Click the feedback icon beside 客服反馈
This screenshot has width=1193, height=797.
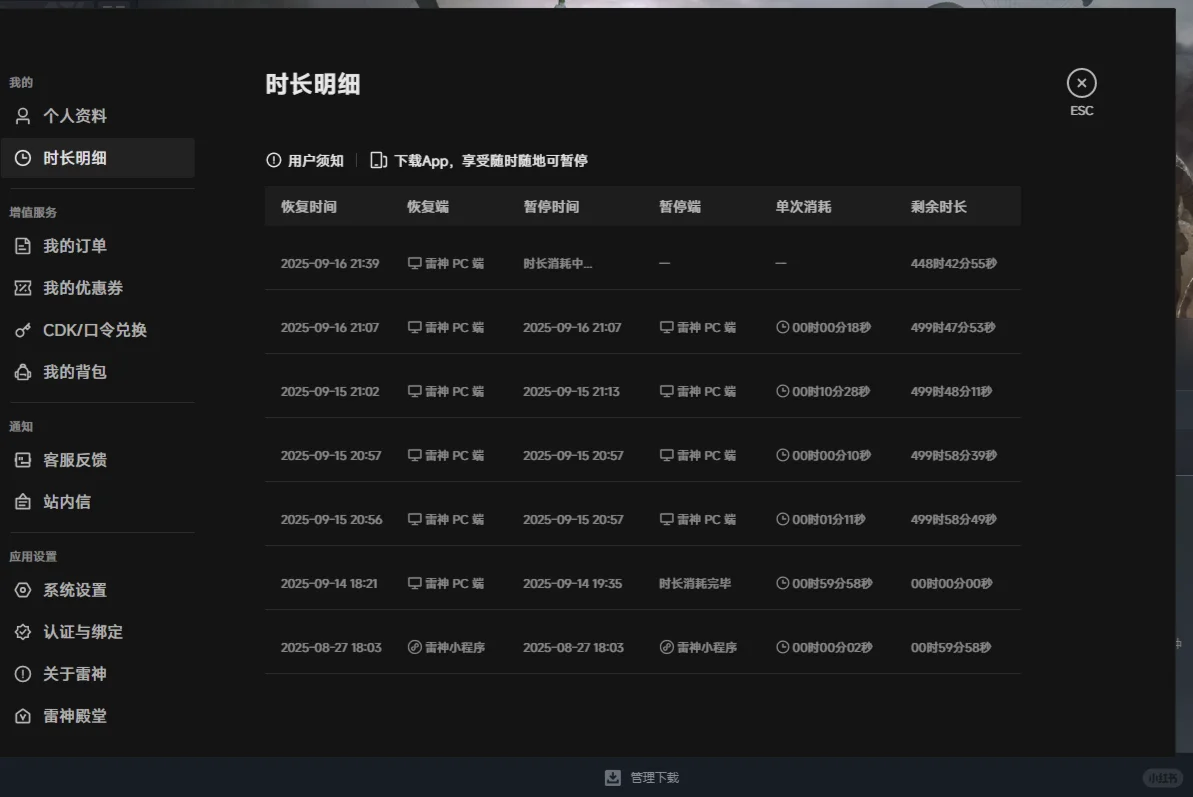[23, 460]
